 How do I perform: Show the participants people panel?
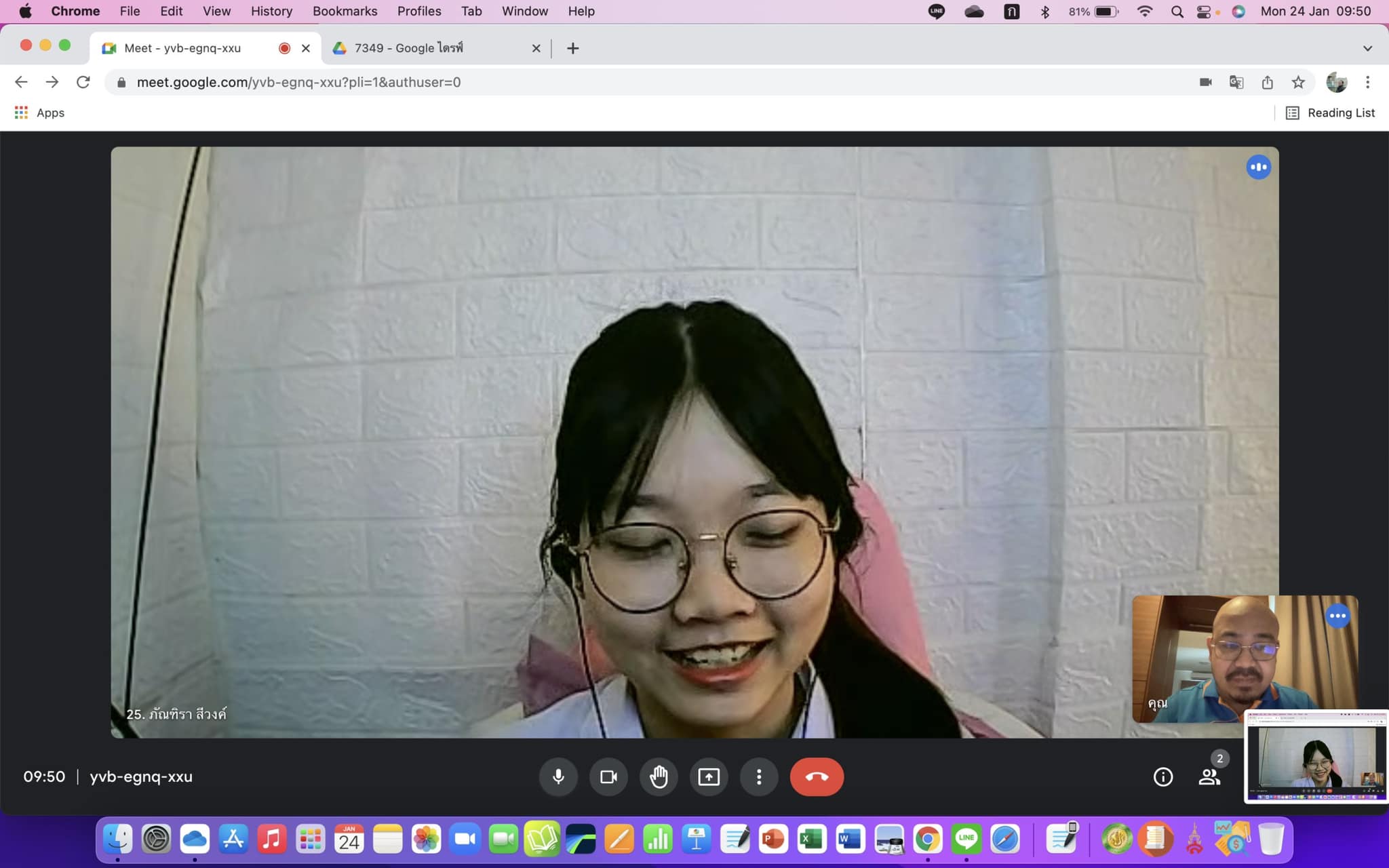(x=1209, y=776)
